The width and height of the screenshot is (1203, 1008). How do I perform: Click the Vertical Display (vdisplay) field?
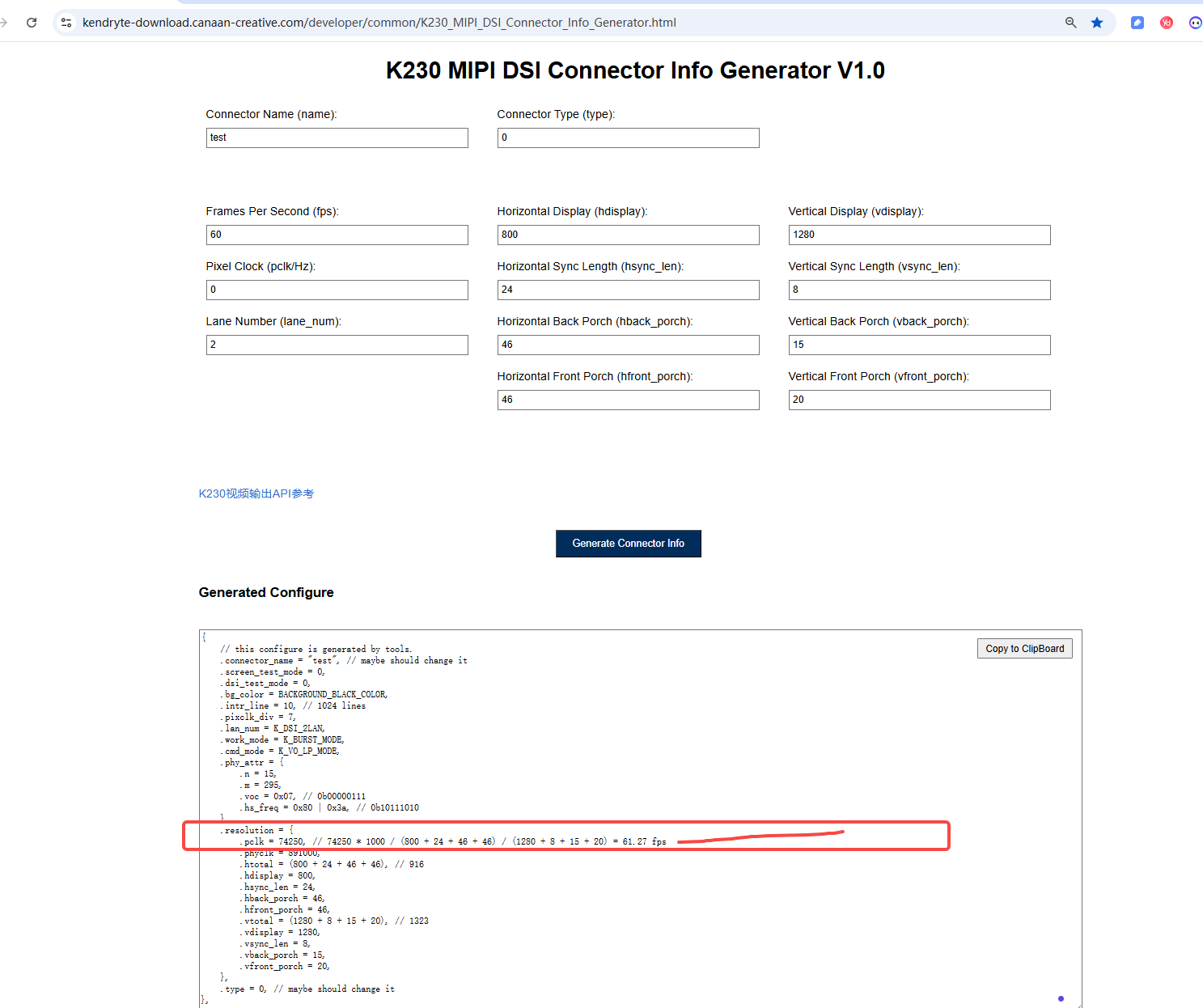(919, 235)
